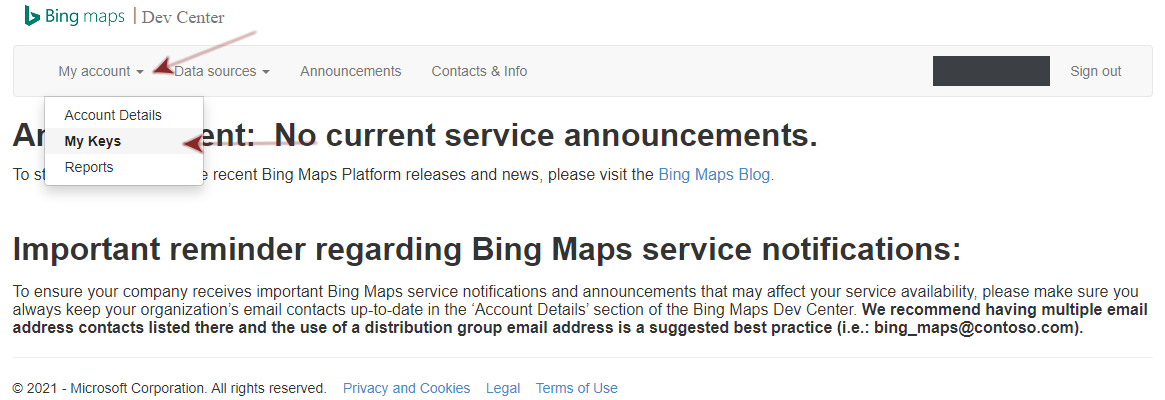This screenshot has width=1165, height=400.
Task: Open the Privacy and Cookies link
Action: [406, 388]
